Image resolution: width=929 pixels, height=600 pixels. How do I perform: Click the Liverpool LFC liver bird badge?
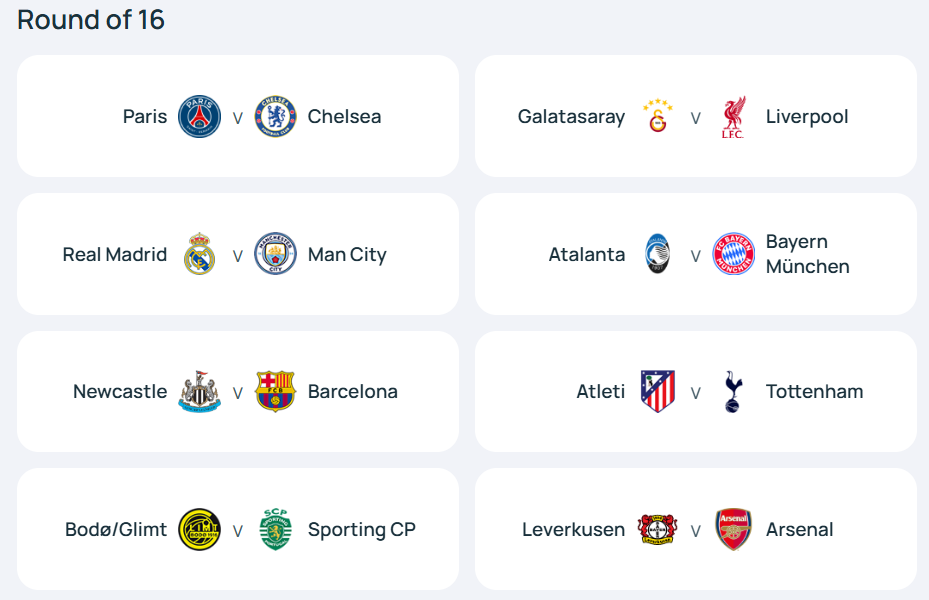[732, 116]
